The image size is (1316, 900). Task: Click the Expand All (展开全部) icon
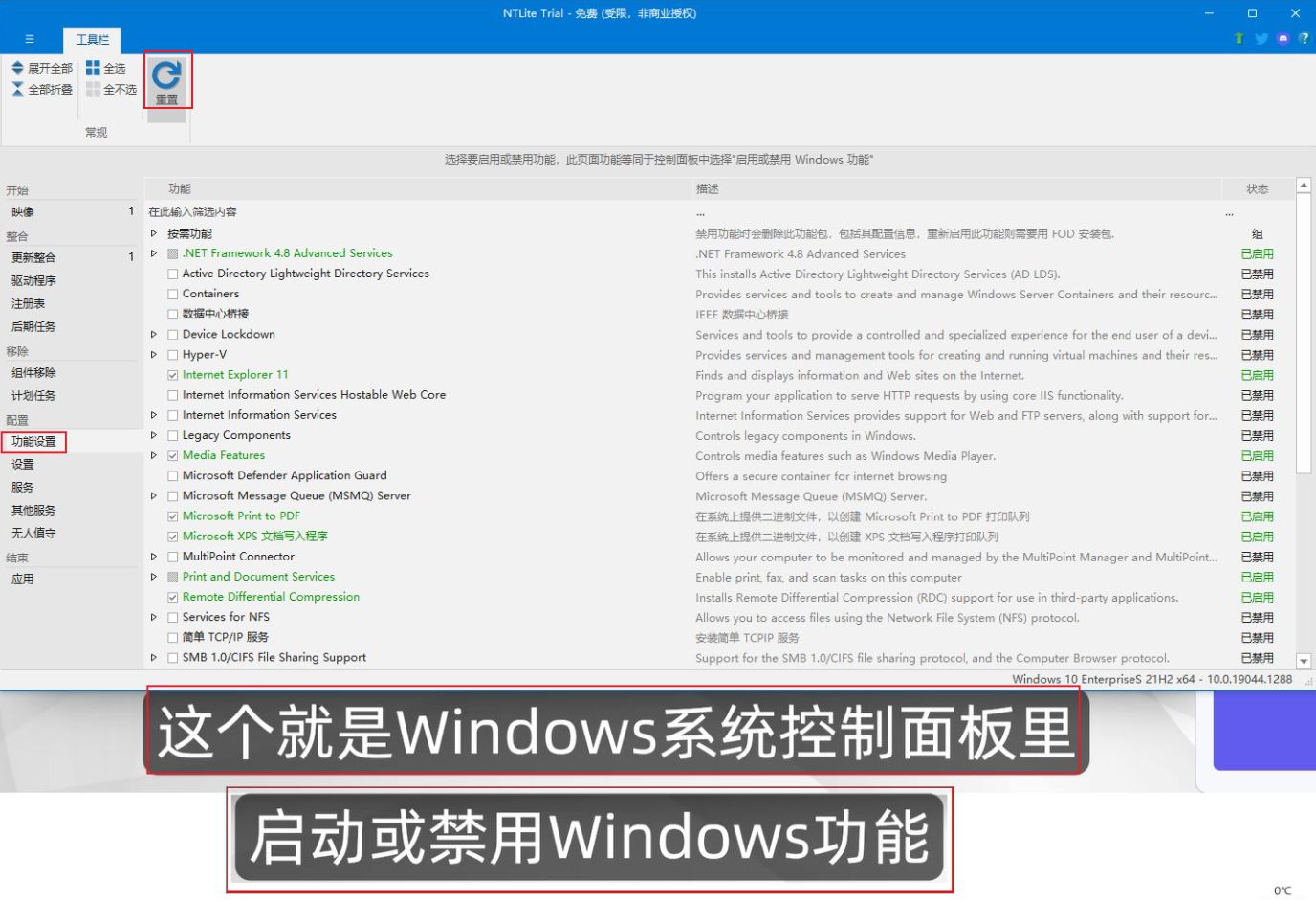click(17, 68)
